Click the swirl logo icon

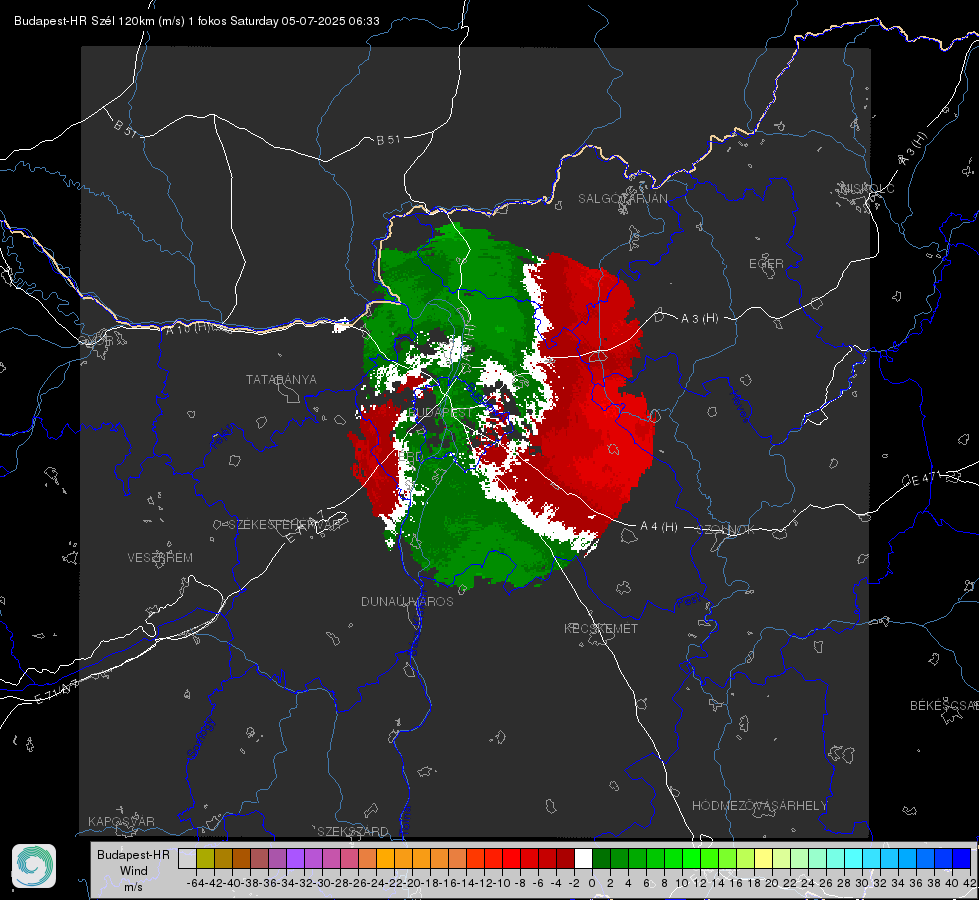click(x=34, y=866)
